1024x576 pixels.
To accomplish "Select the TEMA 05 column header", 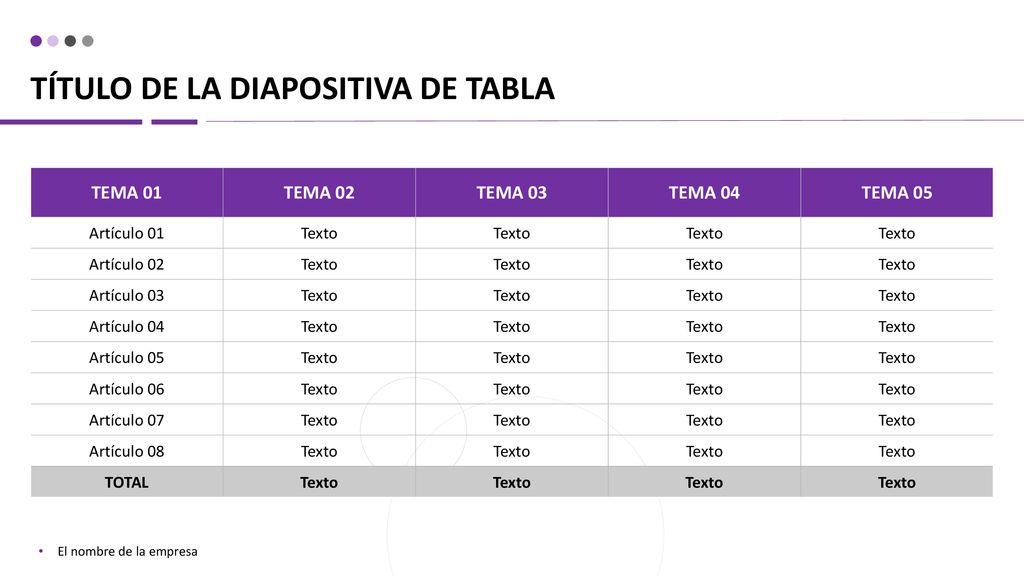I will [897, 193].
